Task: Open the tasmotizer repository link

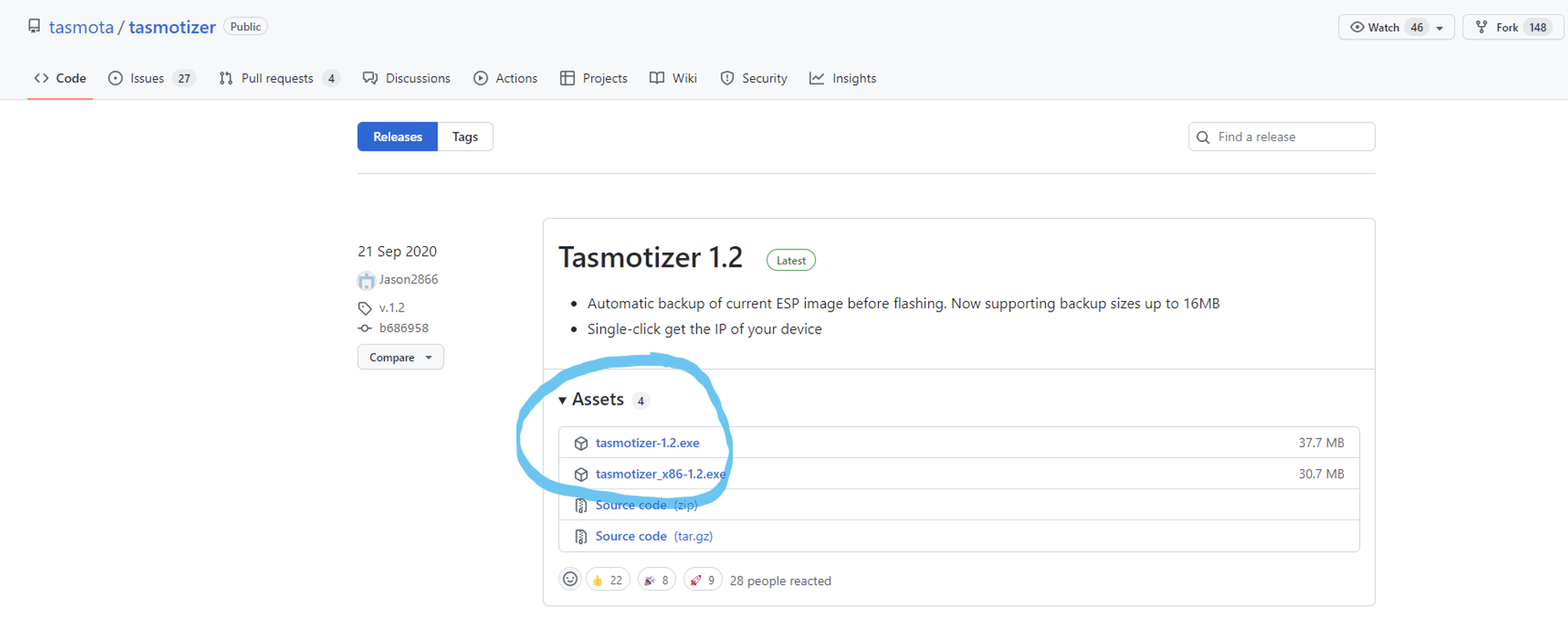Action: point(172,27)
